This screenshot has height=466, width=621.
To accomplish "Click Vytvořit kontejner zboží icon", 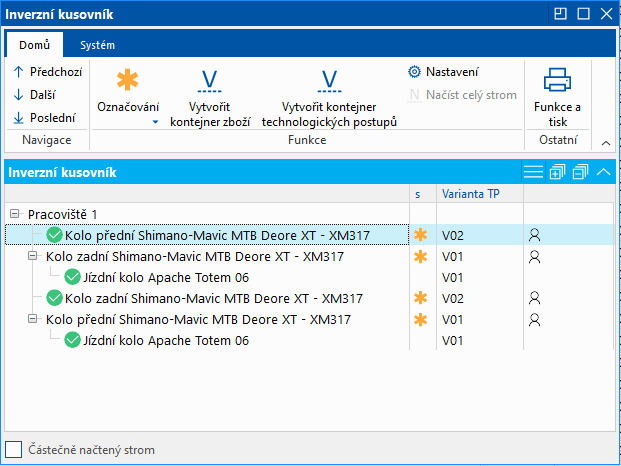I will click(209, 80).
